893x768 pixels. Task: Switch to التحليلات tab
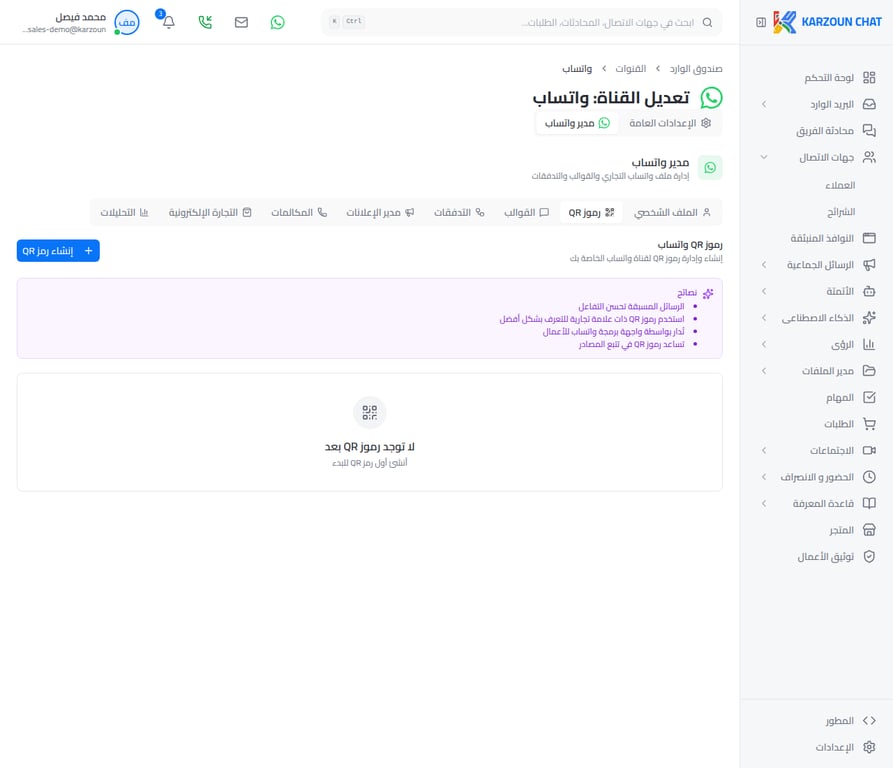124,212
